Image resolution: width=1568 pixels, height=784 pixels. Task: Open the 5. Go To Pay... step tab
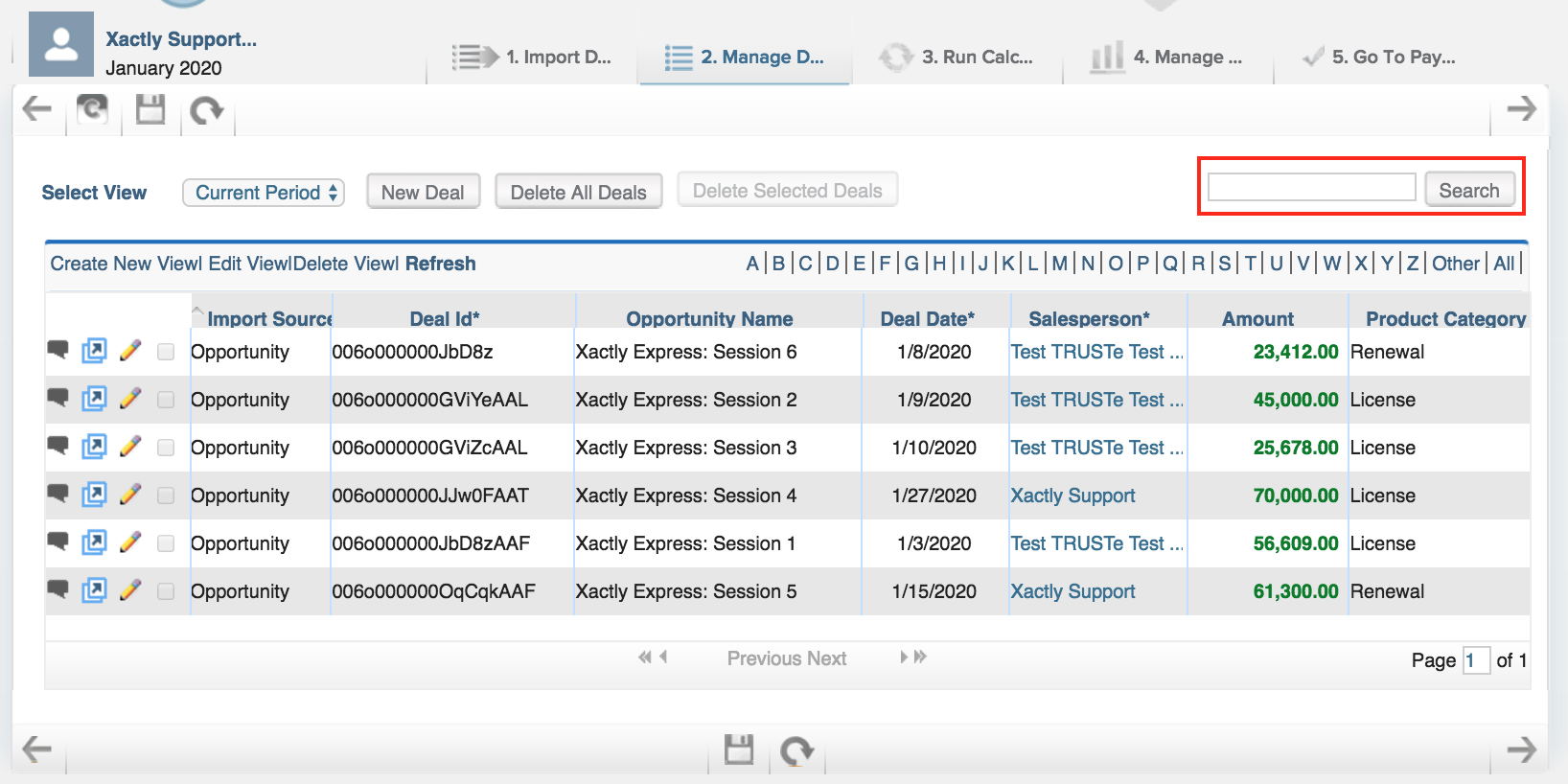1379,57
